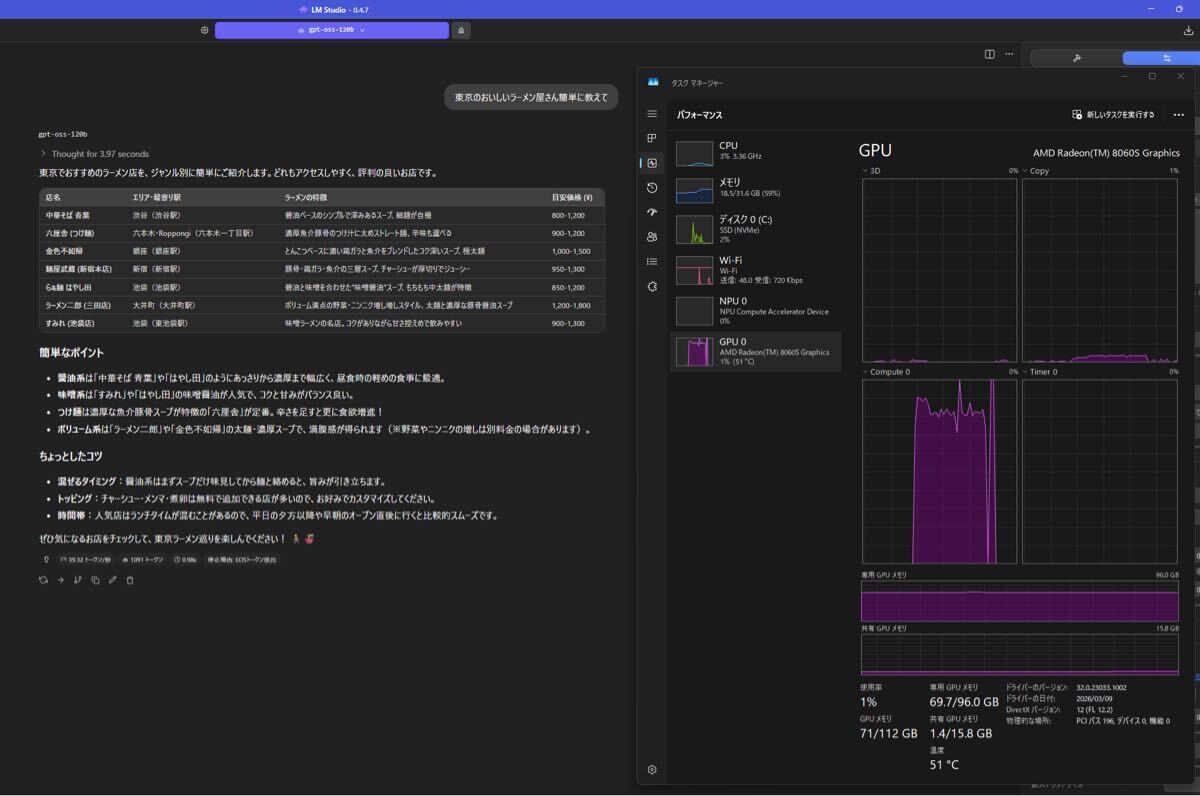Eject the loaded gpt-oss-120b model
The image size is (1200, 796).
click(460, 30)
